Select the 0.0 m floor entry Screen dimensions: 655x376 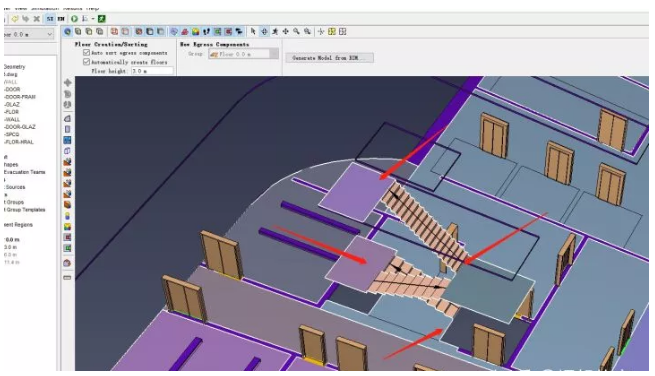point(12,240)
